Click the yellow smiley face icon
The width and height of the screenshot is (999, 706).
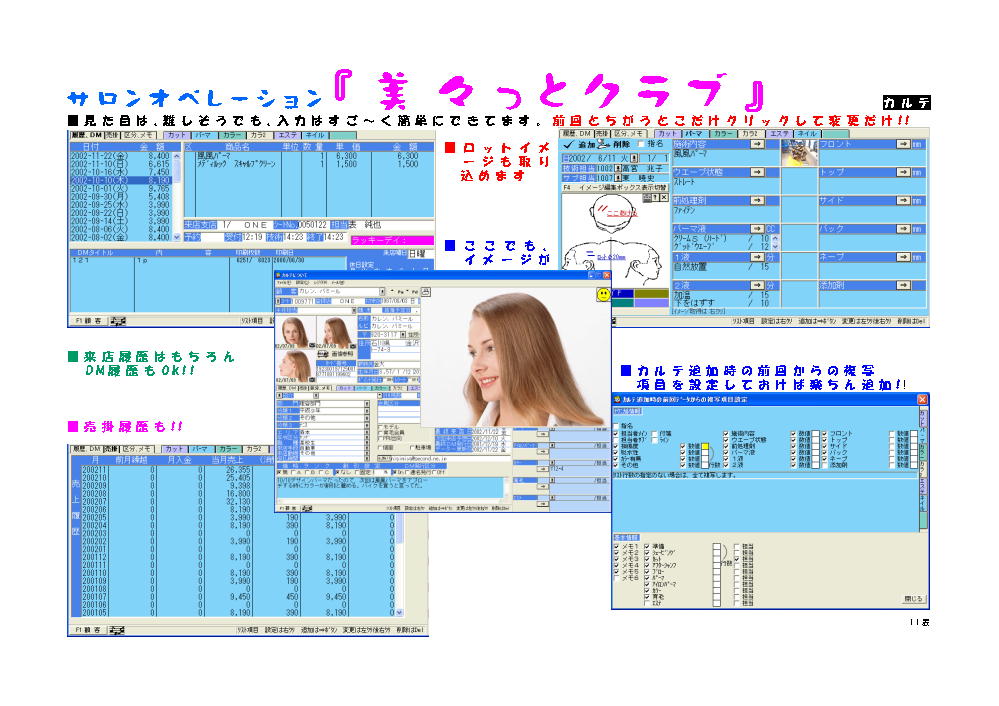[x=603, y=294]
